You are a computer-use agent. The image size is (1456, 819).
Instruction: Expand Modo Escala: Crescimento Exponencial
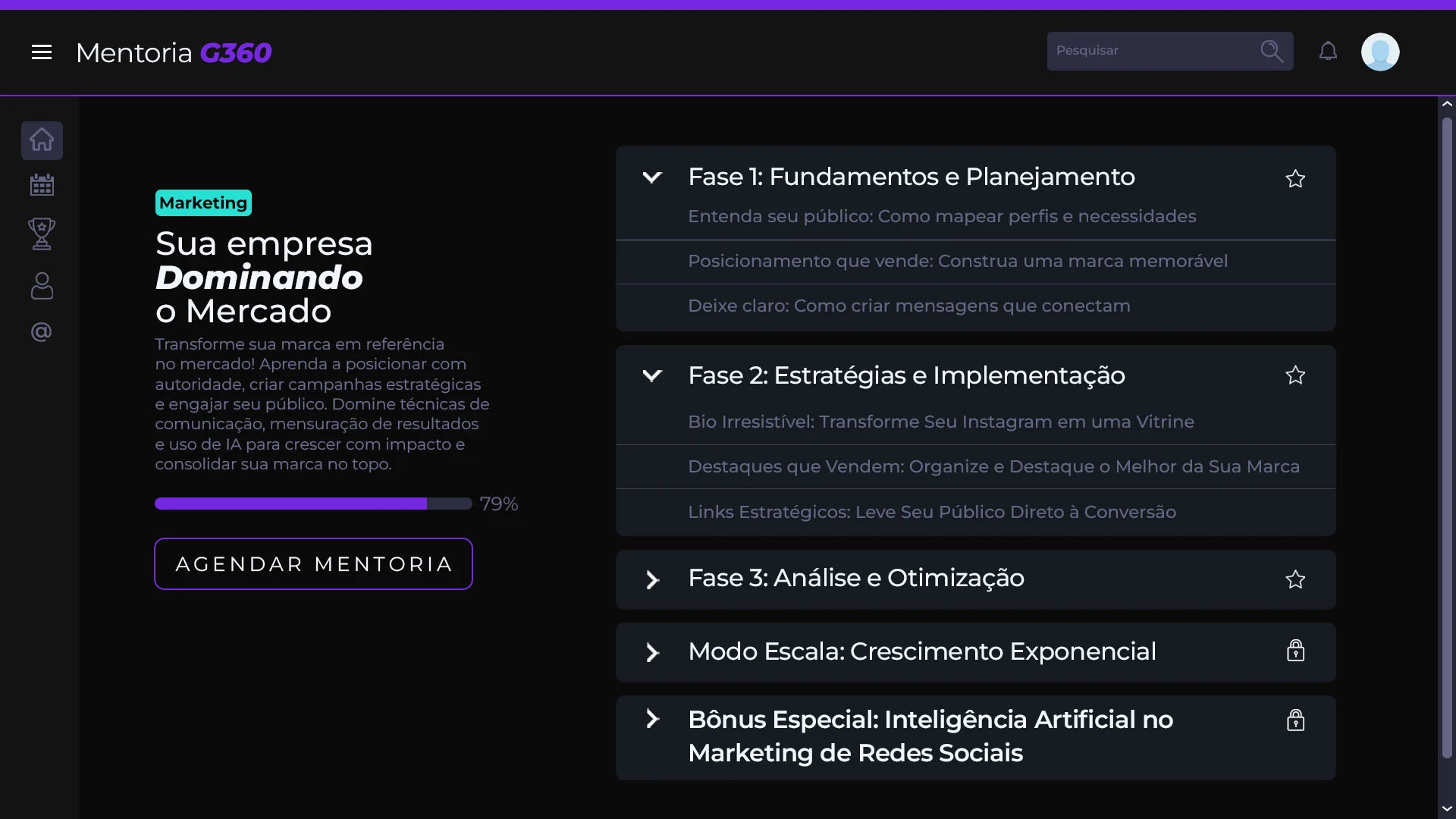pos(652,653)
